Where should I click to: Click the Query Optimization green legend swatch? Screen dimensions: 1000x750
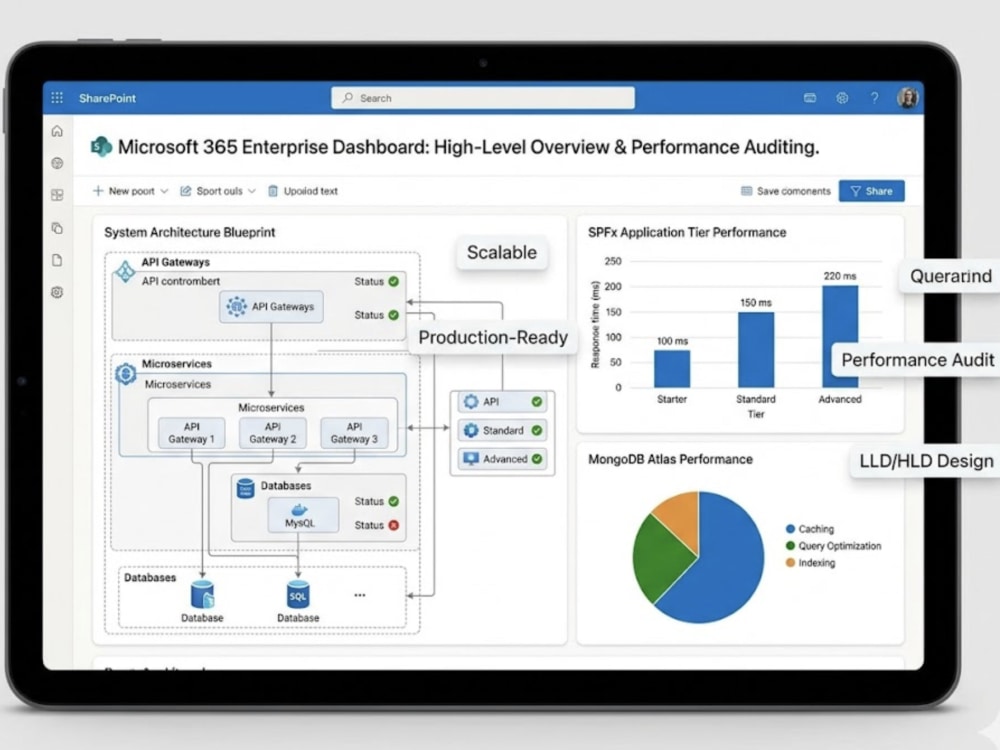[x=790, y=546]
